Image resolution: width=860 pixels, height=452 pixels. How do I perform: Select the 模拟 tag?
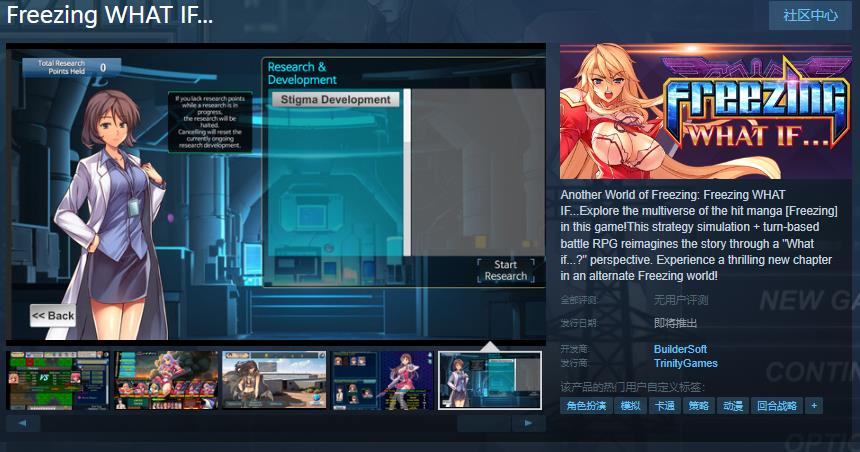[x=630, y=406]
